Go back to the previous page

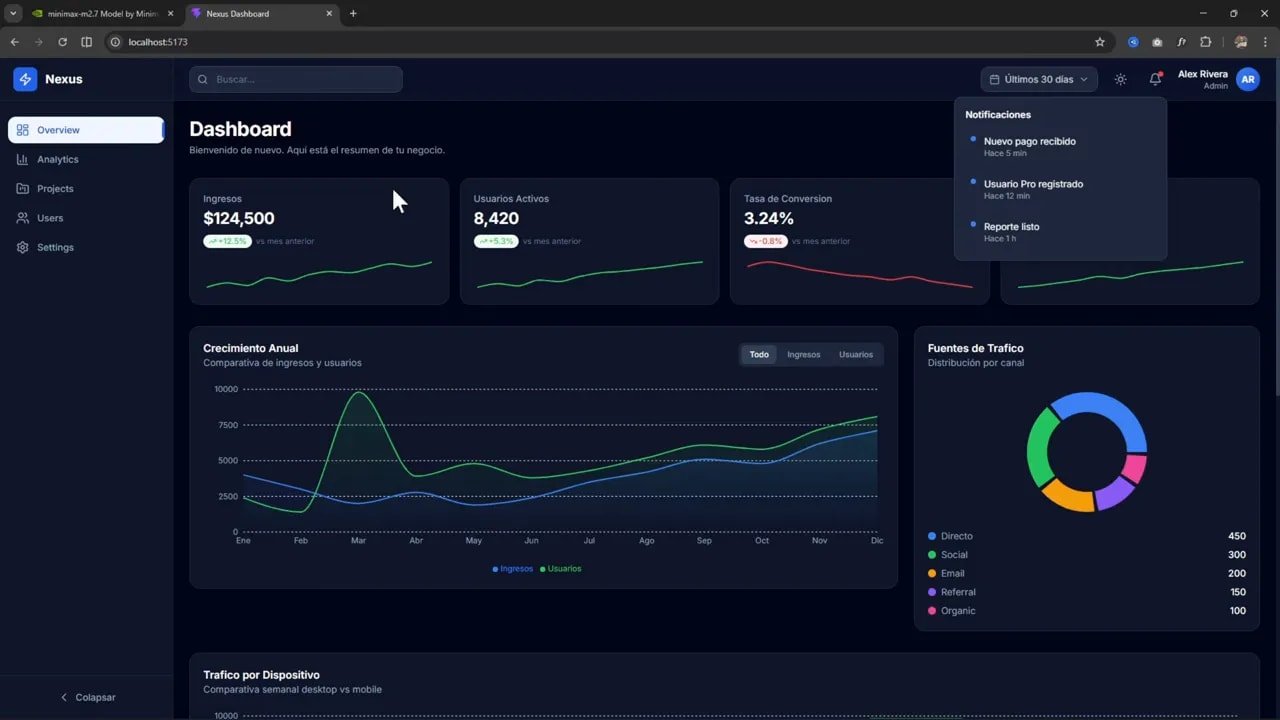14,42
